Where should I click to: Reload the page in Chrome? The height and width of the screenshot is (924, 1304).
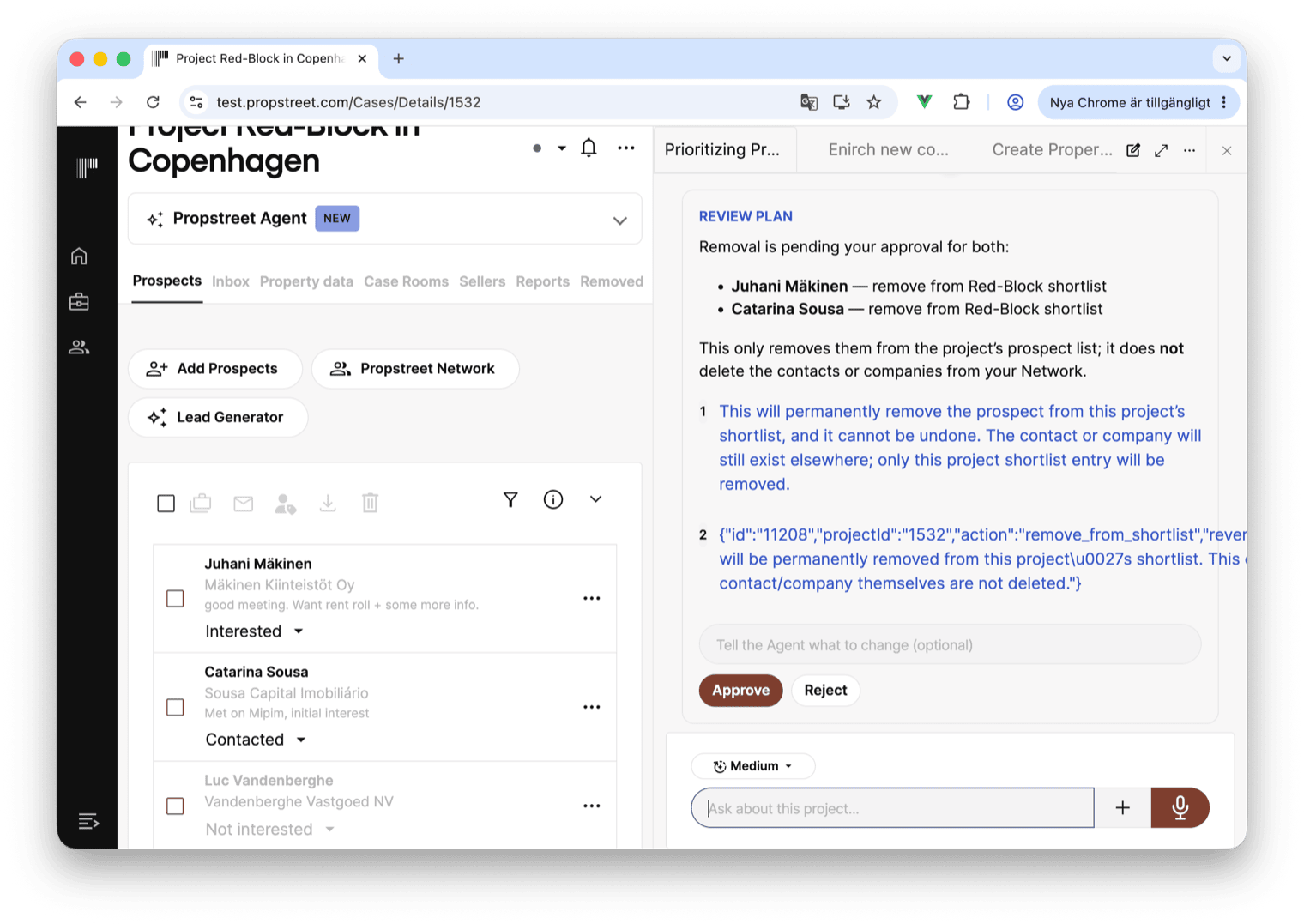pyautogui.click(x=153, y=102)
